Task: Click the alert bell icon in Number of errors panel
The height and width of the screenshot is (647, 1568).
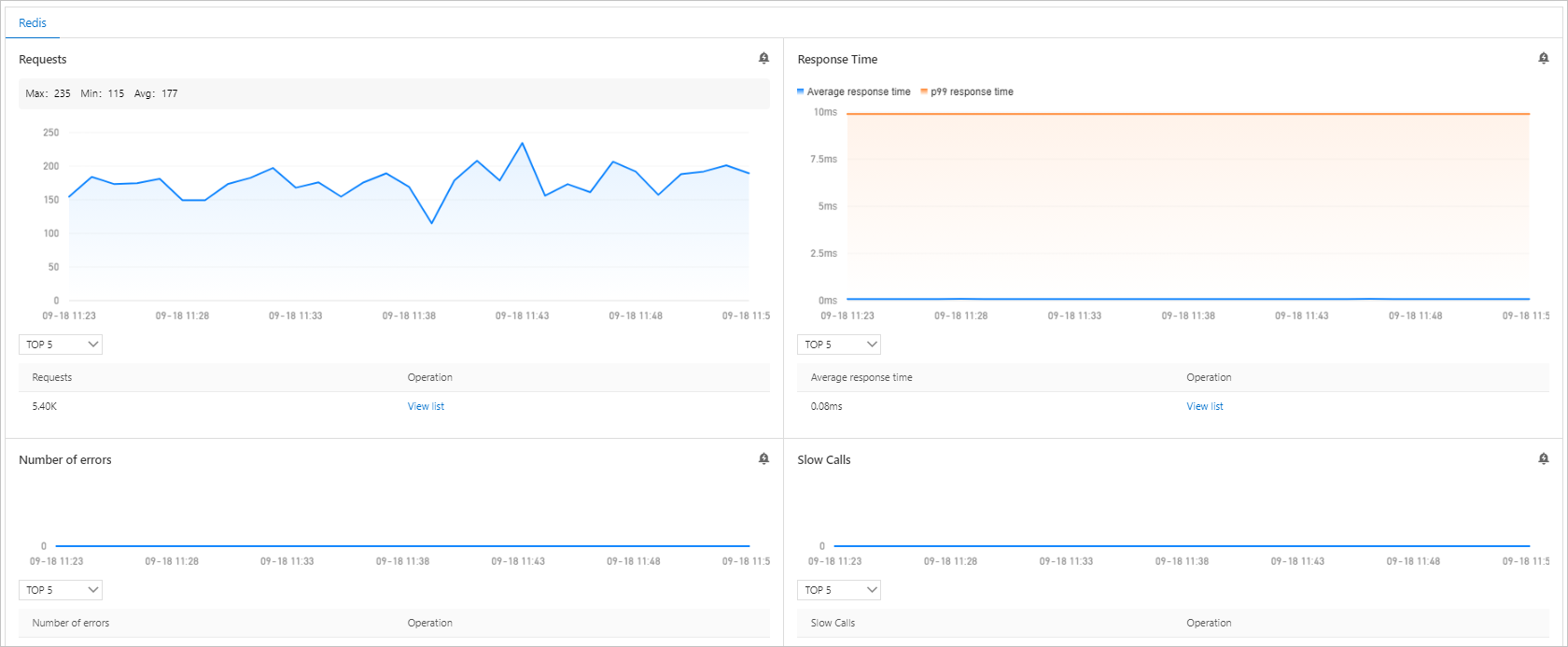Action: 763,458
